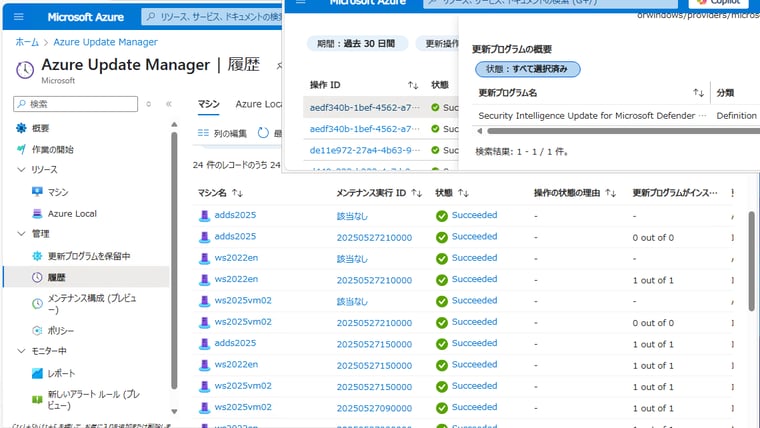Click 該当なし in first adds2025 row

tap(352, 216)
